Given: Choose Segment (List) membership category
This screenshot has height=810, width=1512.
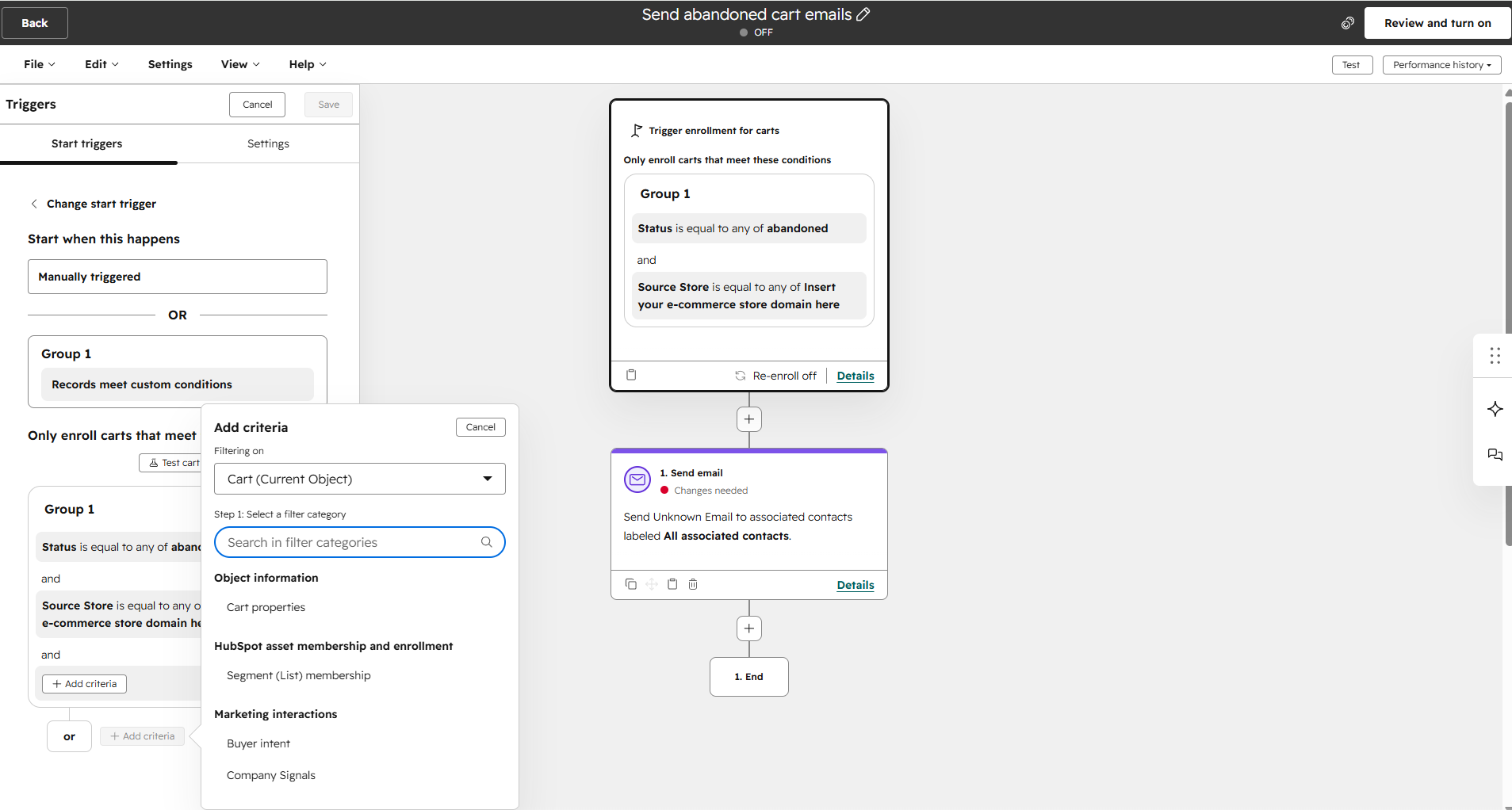Looking at the screenshot, I should coord(299,675).
